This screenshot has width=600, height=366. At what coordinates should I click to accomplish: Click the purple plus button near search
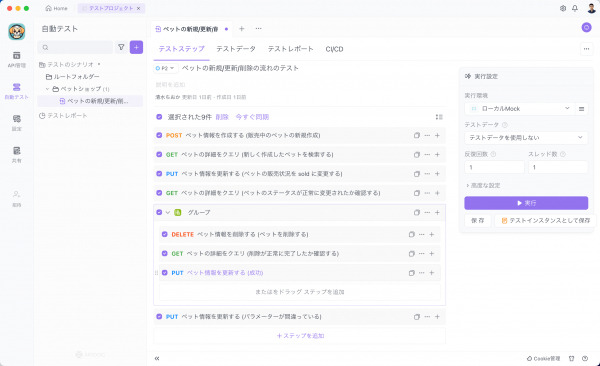[x=136, y=47]
